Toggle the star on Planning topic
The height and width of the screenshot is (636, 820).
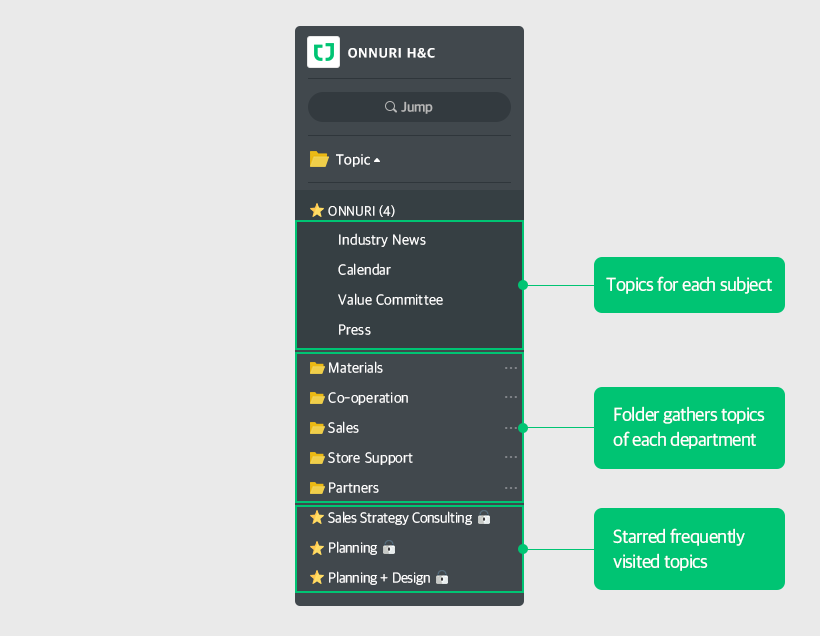click(317, 548)
